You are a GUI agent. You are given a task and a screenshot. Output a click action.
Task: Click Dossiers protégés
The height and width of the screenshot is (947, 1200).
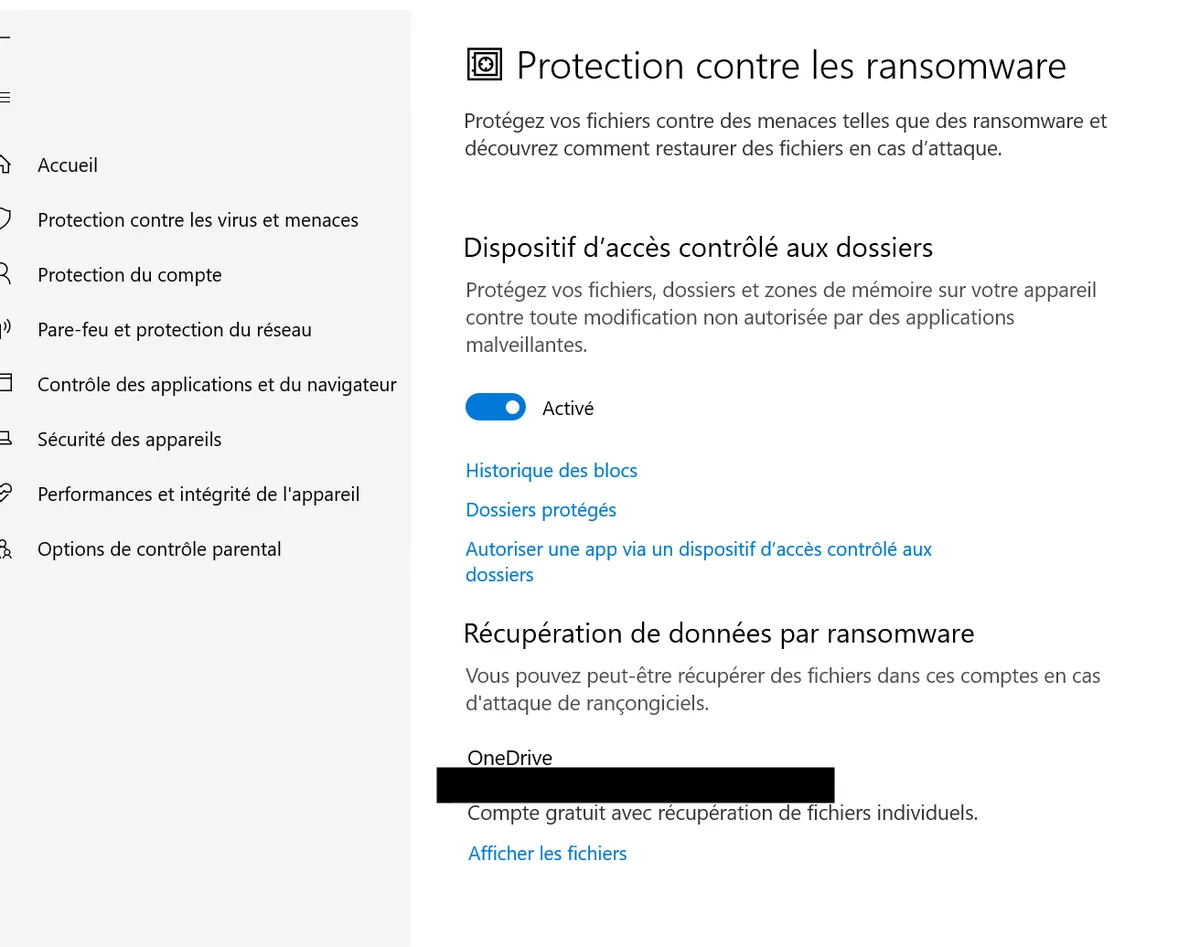coord(540,509)
